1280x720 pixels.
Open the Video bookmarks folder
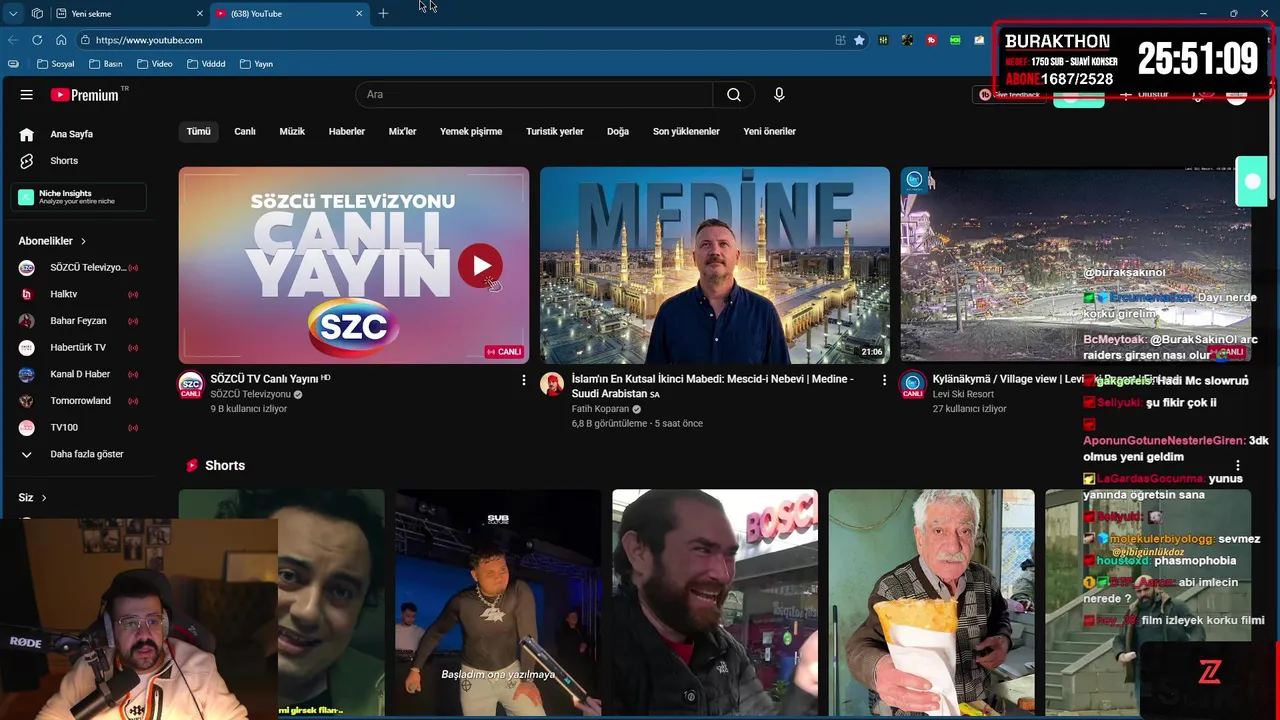[x=155, y=64]
